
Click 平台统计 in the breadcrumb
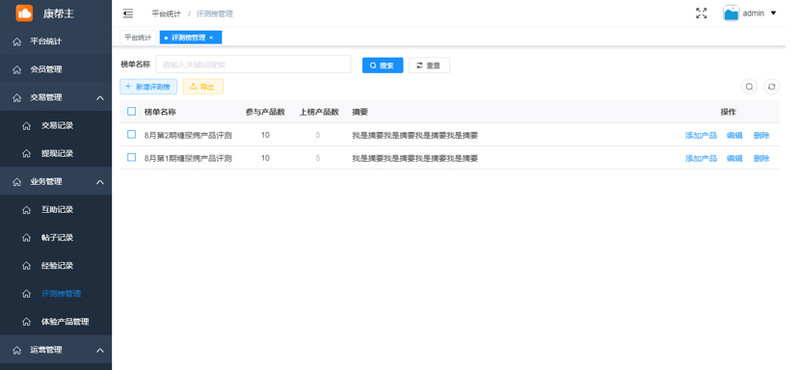pos(166,14)
